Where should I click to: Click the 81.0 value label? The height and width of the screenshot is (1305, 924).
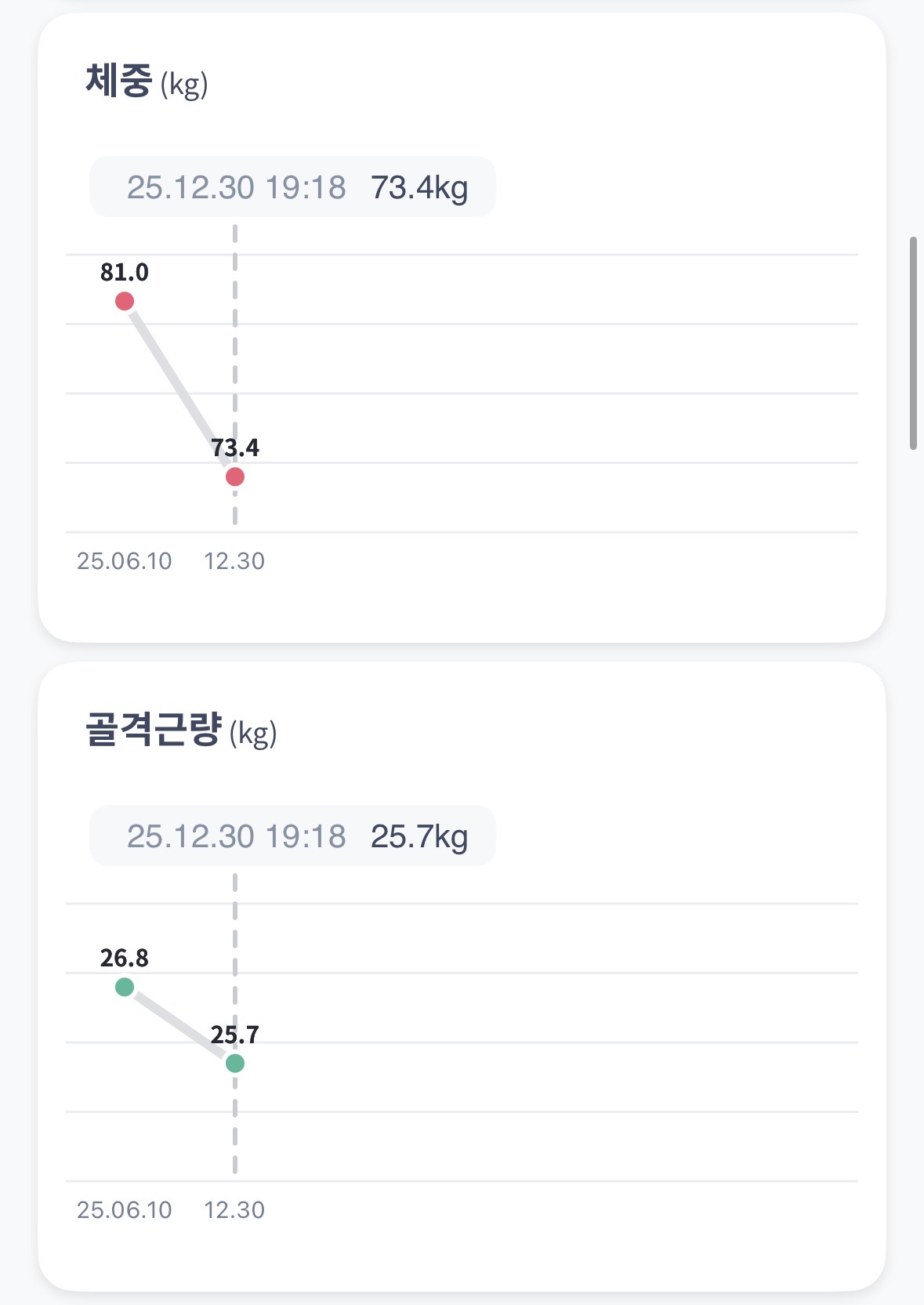(124, 273)
